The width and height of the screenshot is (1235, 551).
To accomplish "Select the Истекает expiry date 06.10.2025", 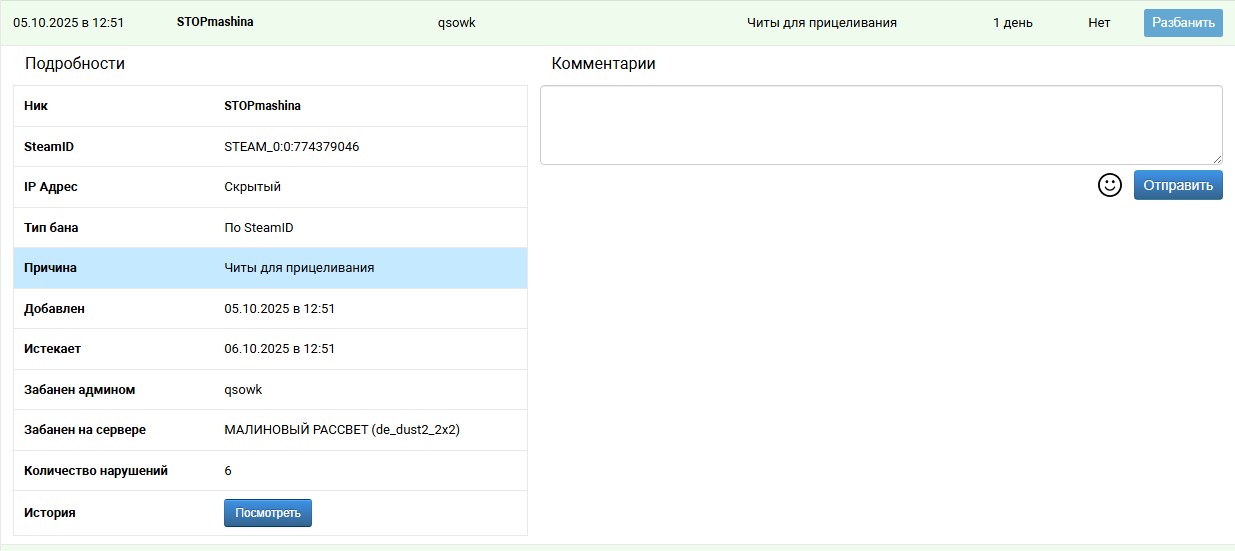I will pyautogui.click(x=279, y=349).
